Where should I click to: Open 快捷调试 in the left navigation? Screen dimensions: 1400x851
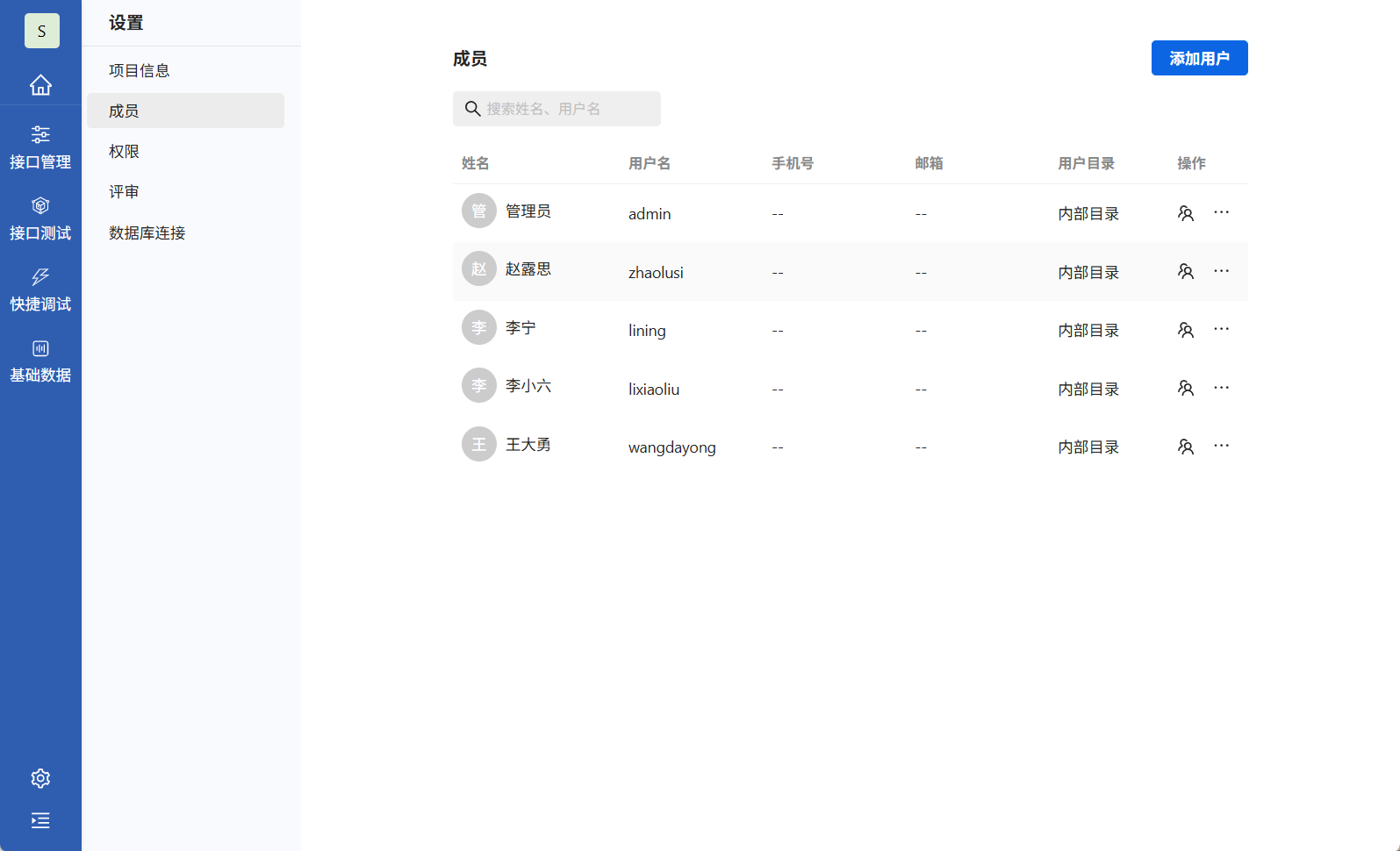pyautogui.click(x=40, y=290)
